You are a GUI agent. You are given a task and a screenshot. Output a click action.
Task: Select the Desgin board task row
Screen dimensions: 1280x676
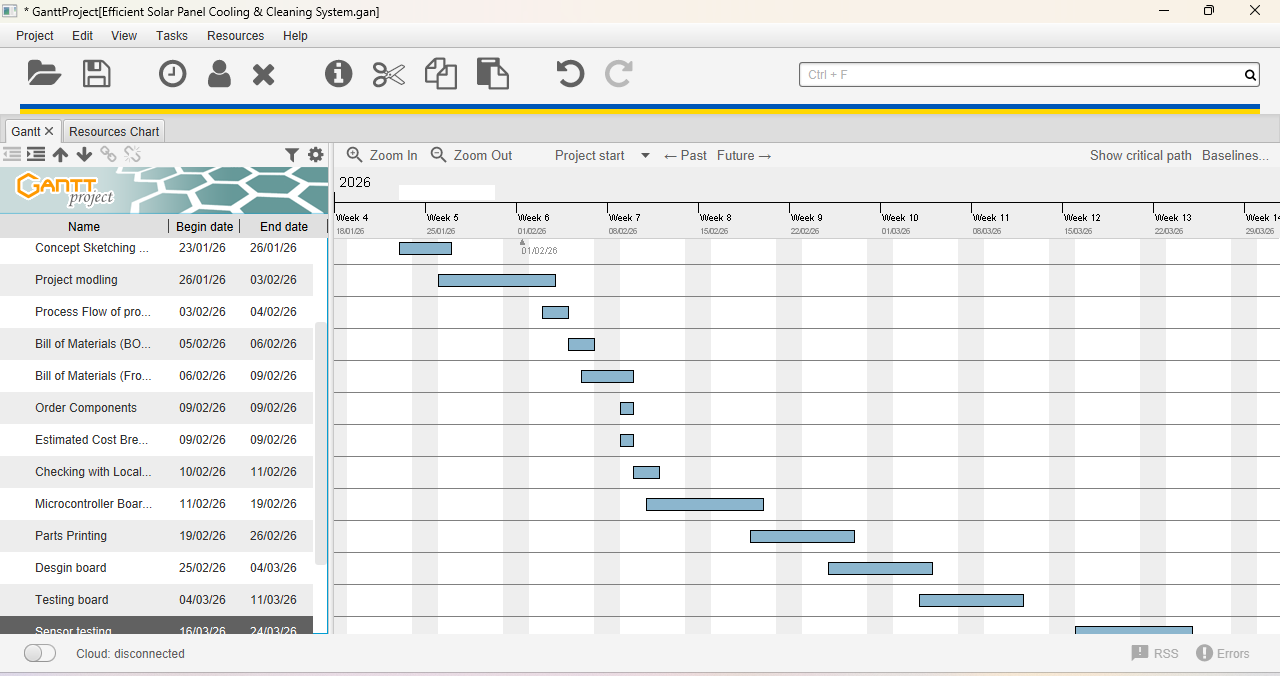click(156, 568)
